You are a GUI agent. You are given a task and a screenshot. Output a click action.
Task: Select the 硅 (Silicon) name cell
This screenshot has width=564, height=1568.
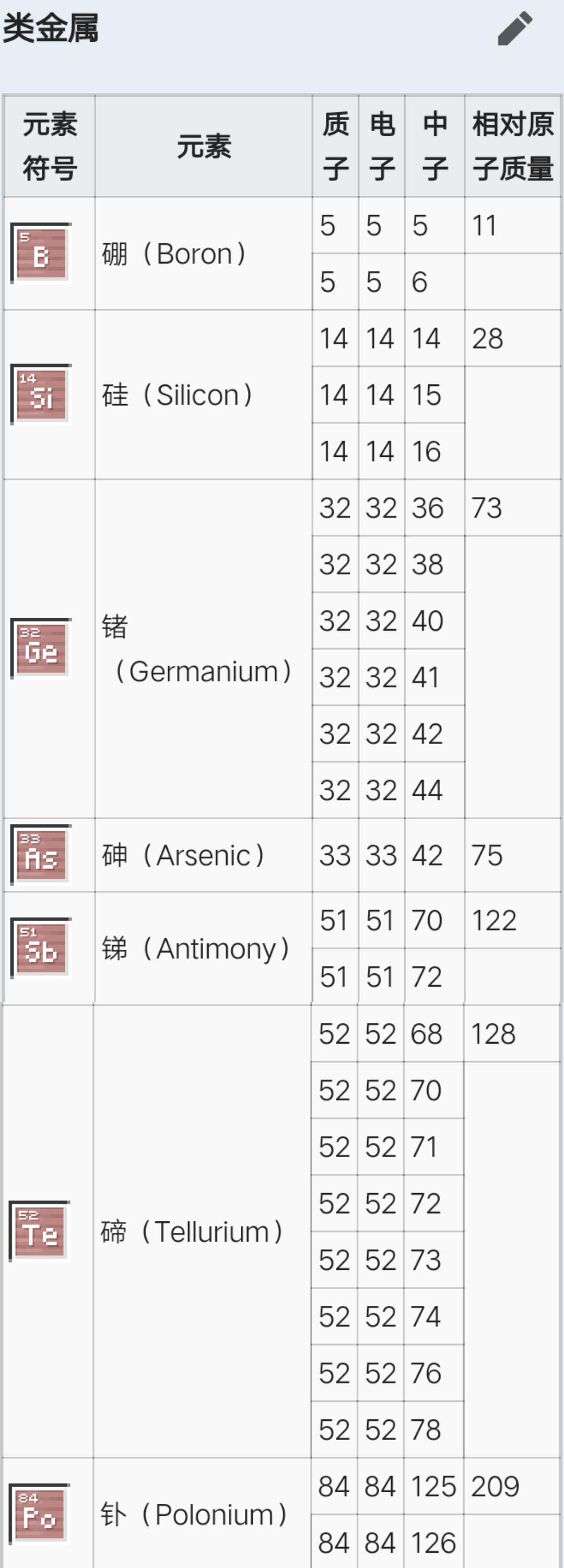(x=204, y=394)
